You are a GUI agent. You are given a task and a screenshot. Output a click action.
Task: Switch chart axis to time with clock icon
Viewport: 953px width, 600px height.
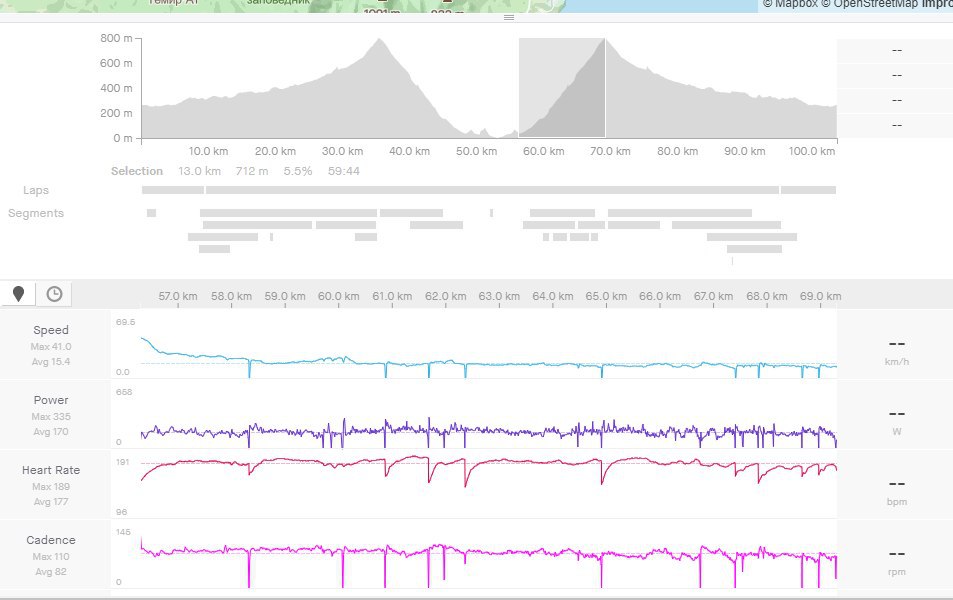pyautogui.click(x=54, y=294)
